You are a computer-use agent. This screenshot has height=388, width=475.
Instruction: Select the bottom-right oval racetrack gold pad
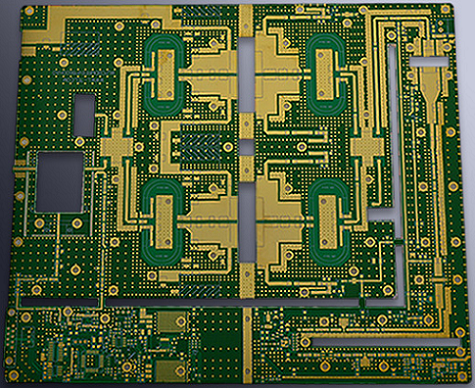point(328,222)
